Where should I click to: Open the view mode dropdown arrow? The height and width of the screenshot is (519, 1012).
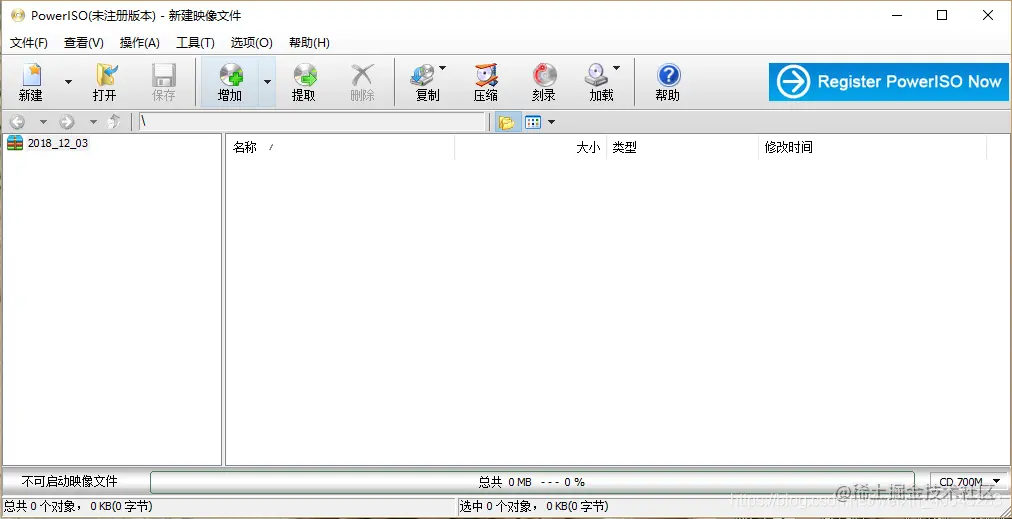click(x=551, y=122)
